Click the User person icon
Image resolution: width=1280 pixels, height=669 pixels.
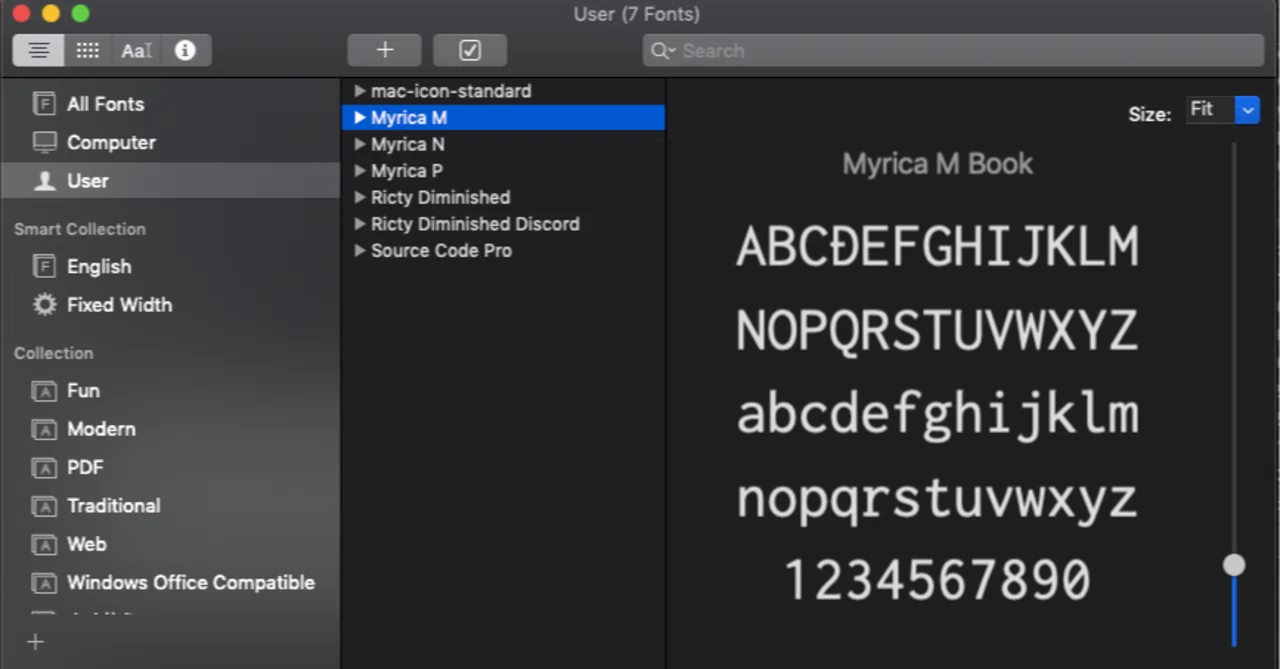[x=44, y=181]
